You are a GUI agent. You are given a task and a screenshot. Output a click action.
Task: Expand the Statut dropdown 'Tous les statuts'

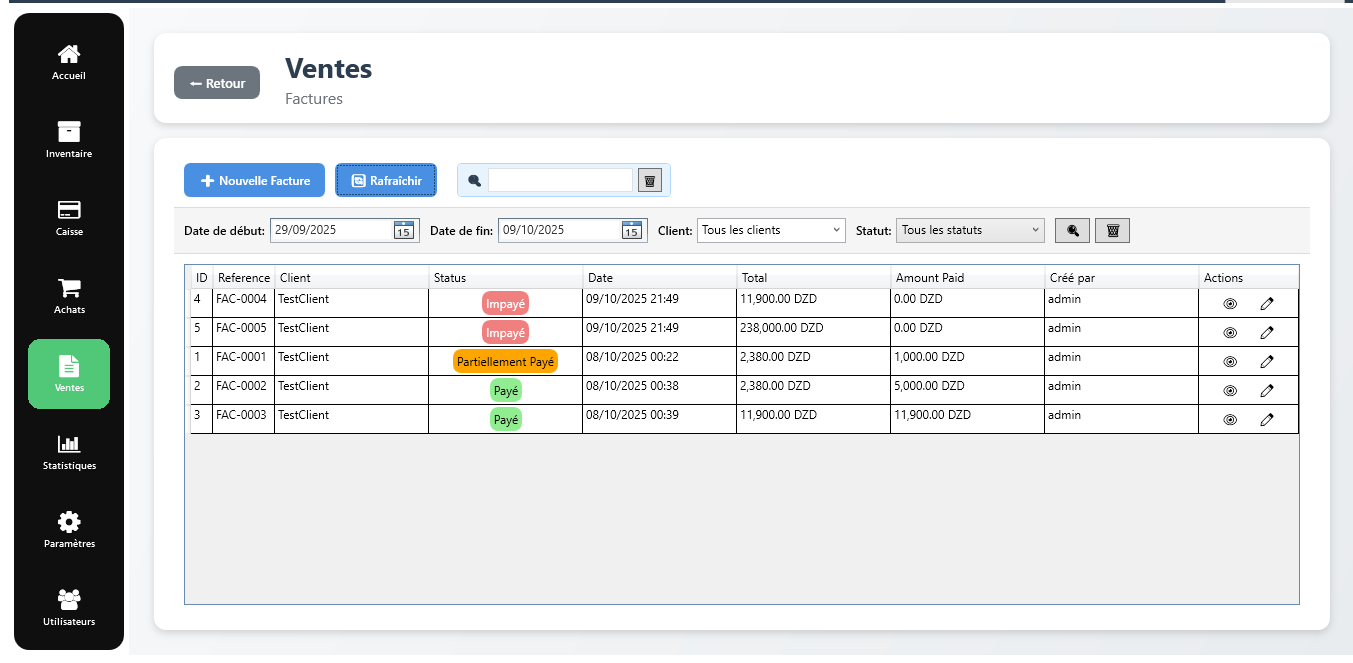click(x=969, y=230)
